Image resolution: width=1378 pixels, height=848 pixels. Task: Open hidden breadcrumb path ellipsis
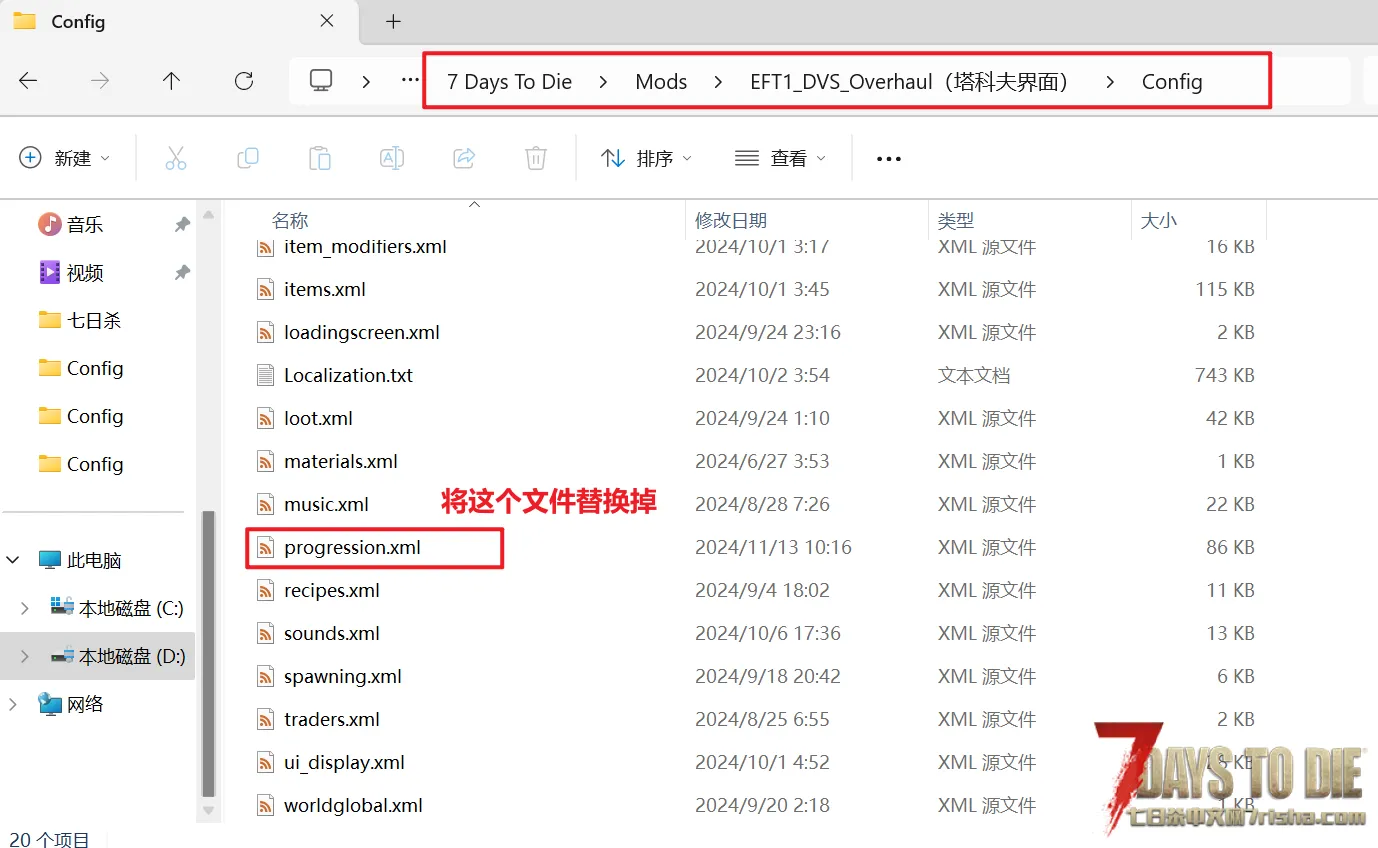click(410, 81)
